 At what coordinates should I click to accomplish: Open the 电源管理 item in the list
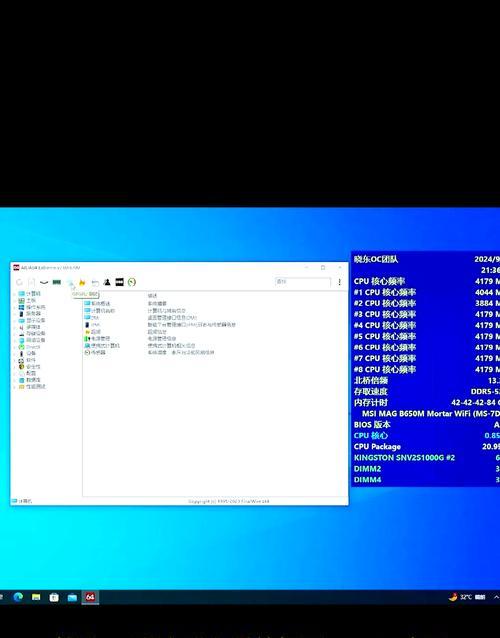pyautogui.click(x=97, y=339)
